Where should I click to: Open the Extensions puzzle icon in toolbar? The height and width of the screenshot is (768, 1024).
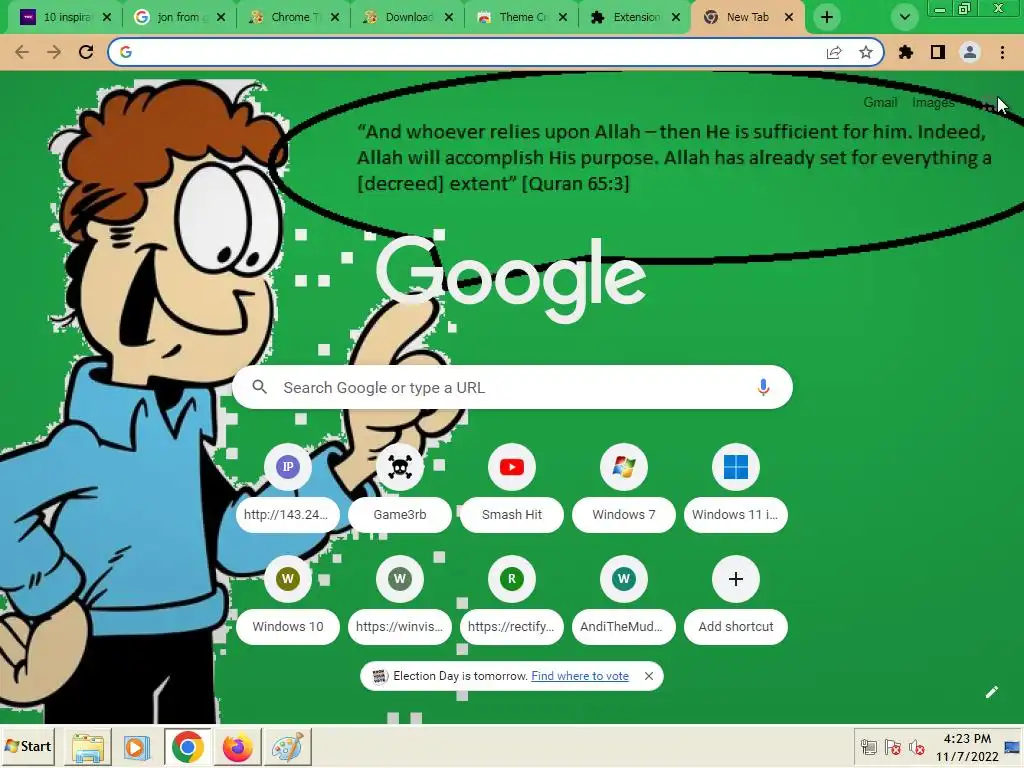point(906,52)
